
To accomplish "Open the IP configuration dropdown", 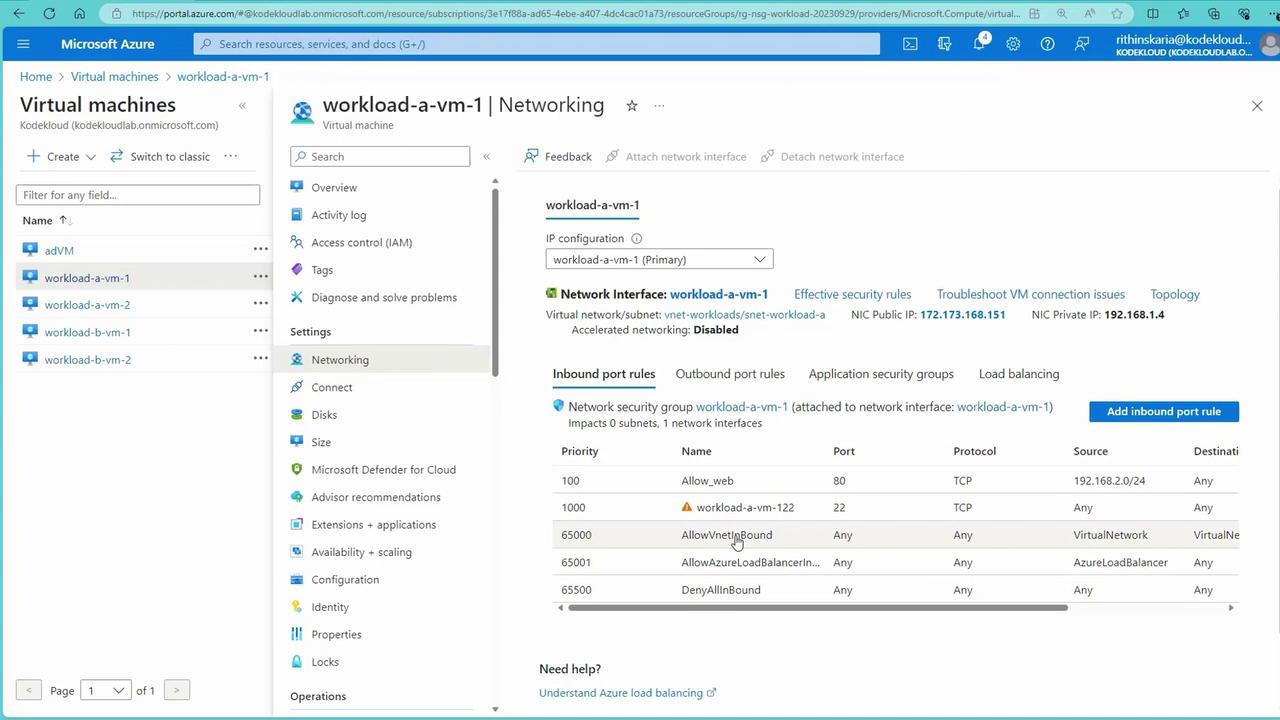I will 659,259.
